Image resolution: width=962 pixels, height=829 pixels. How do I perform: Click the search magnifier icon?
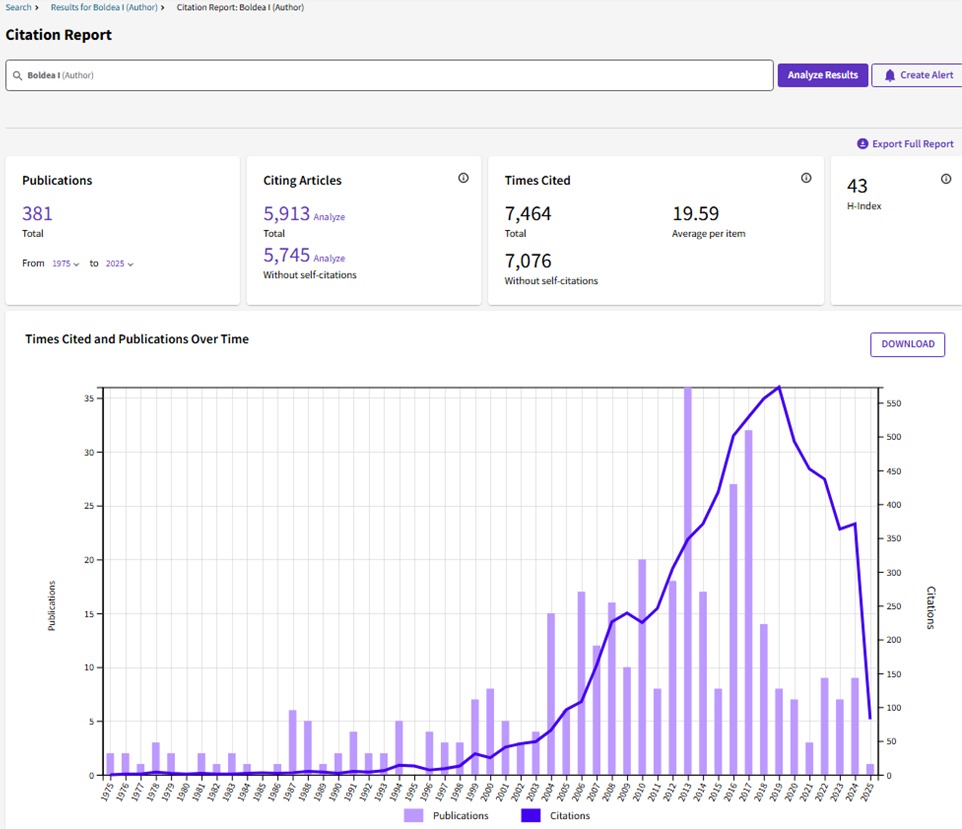[18, 75]
